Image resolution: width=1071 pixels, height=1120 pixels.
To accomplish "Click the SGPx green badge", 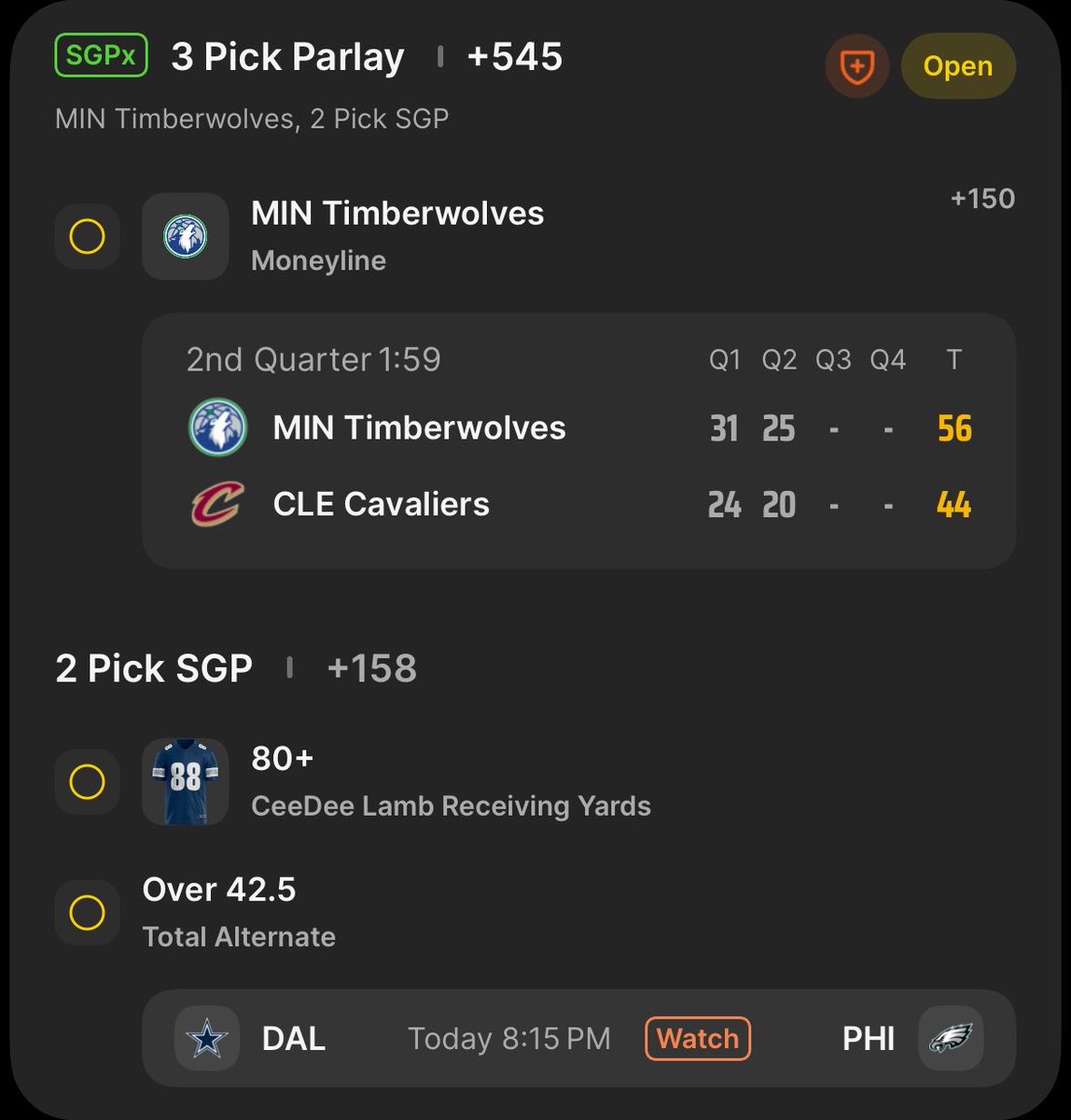I will [x=101, y=56].
